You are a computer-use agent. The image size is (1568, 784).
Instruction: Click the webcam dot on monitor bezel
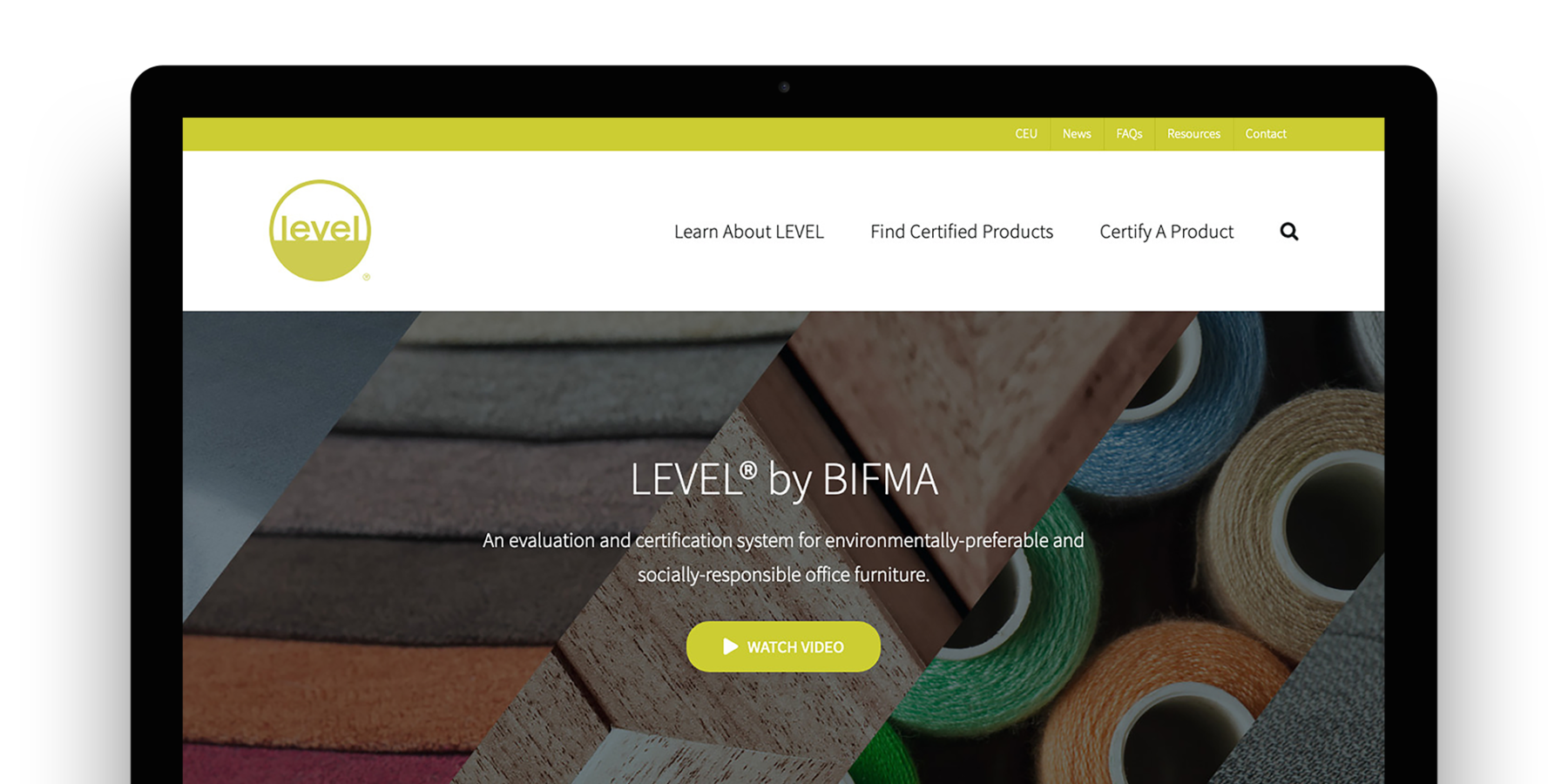tap(784, 87)
